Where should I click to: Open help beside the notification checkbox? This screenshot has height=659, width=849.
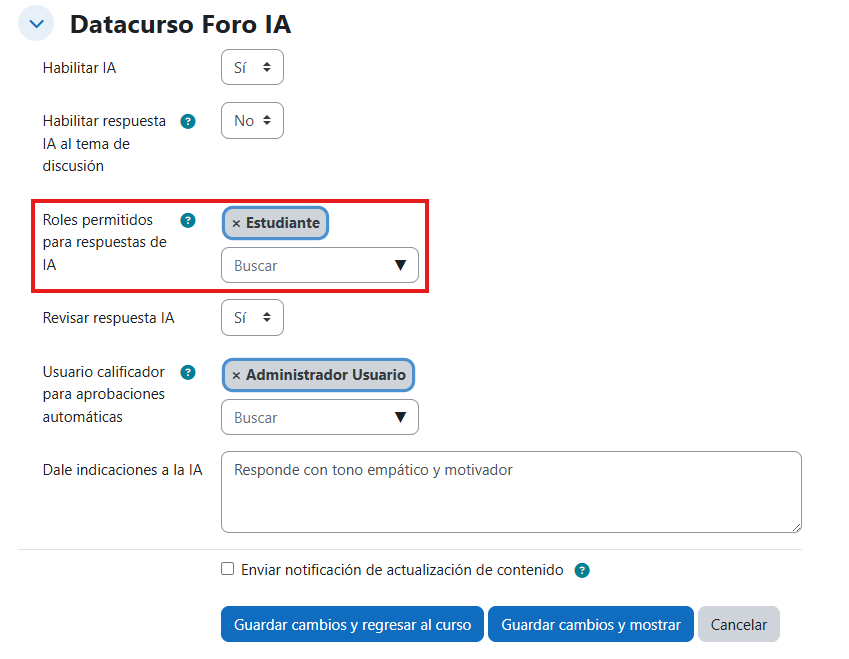click(582, 569)
